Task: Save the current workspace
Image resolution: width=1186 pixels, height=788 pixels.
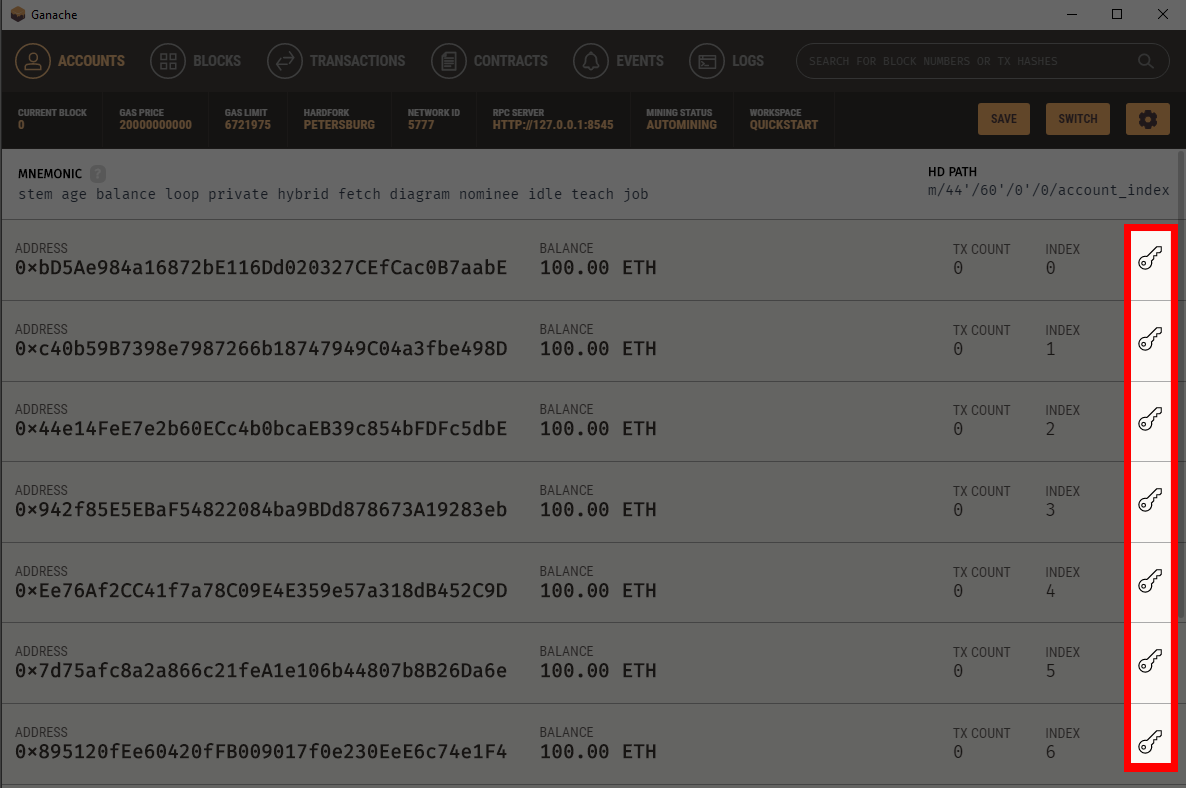Action: point(1004,119)
